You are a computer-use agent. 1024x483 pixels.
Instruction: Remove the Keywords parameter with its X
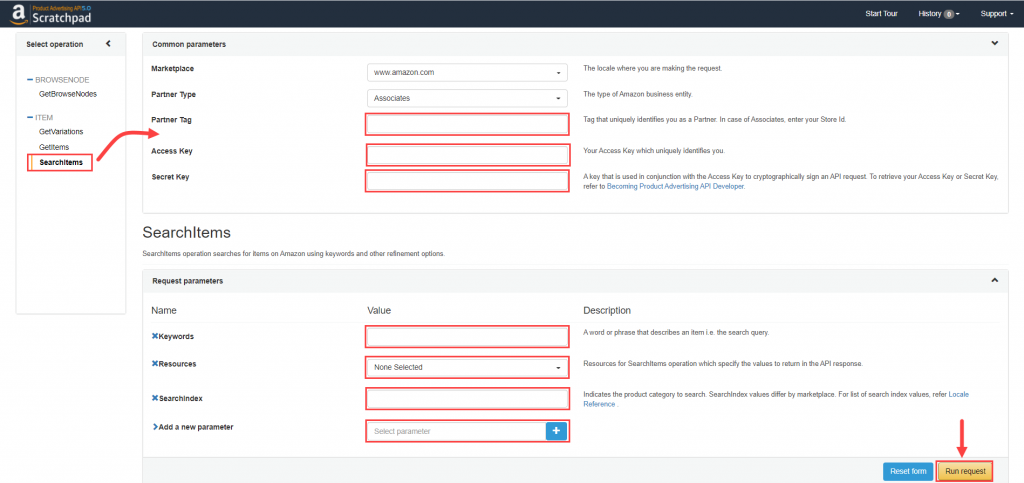tap(155, 336)
